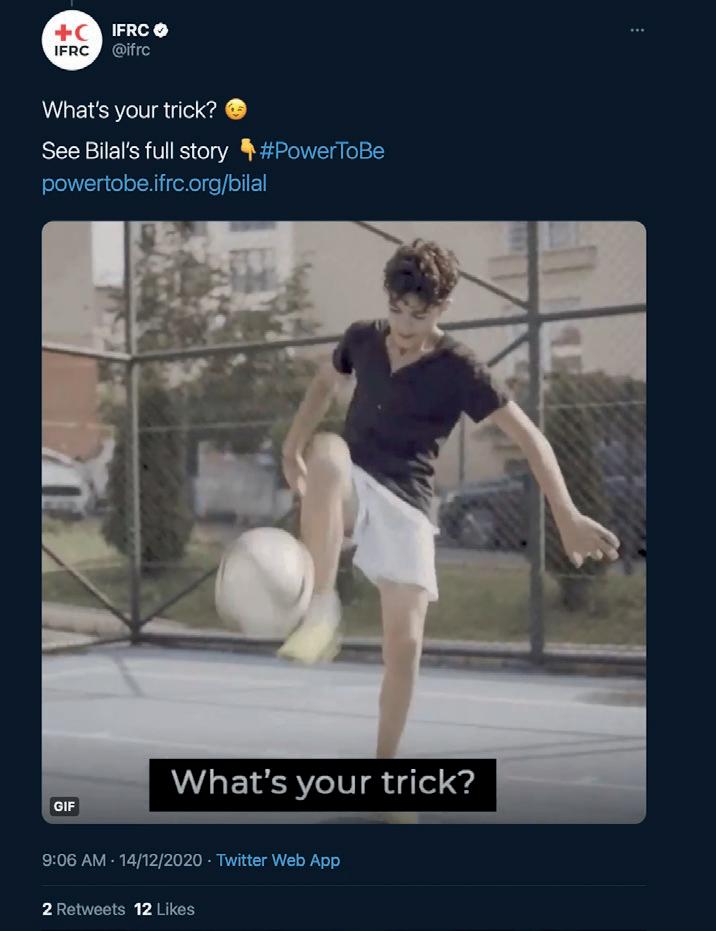
Task: Click the tweet text "What's your trick?"
Action: tap(129, 110)
